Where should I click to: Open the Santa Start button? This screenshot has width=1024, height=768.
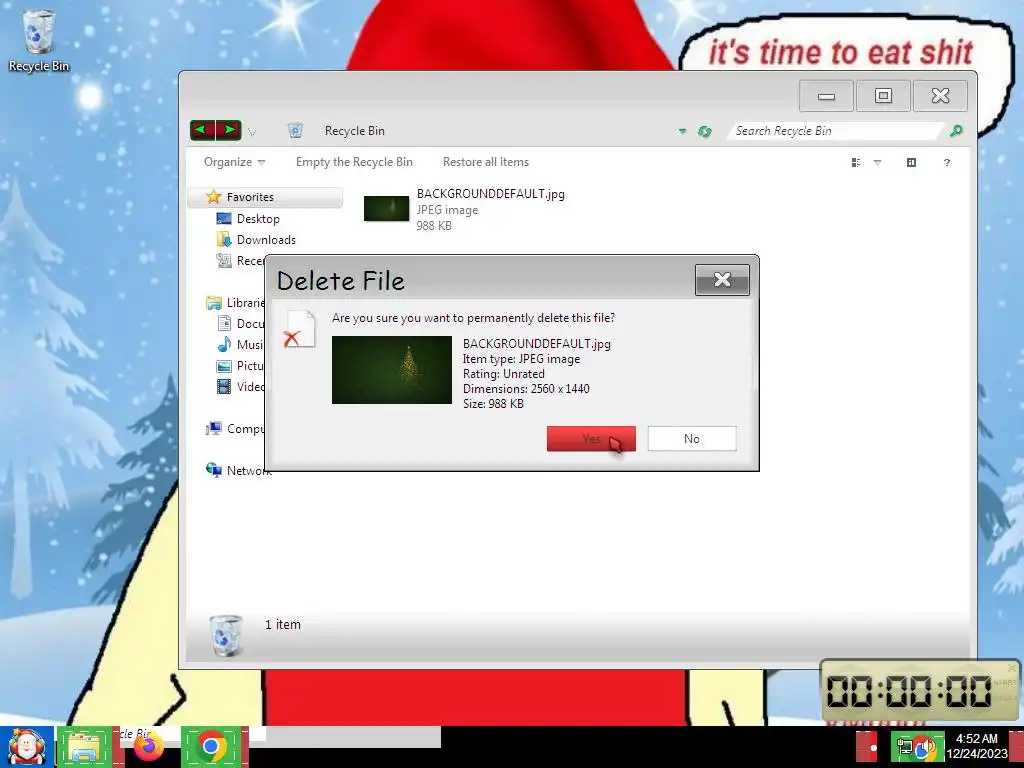pos(27,747)
